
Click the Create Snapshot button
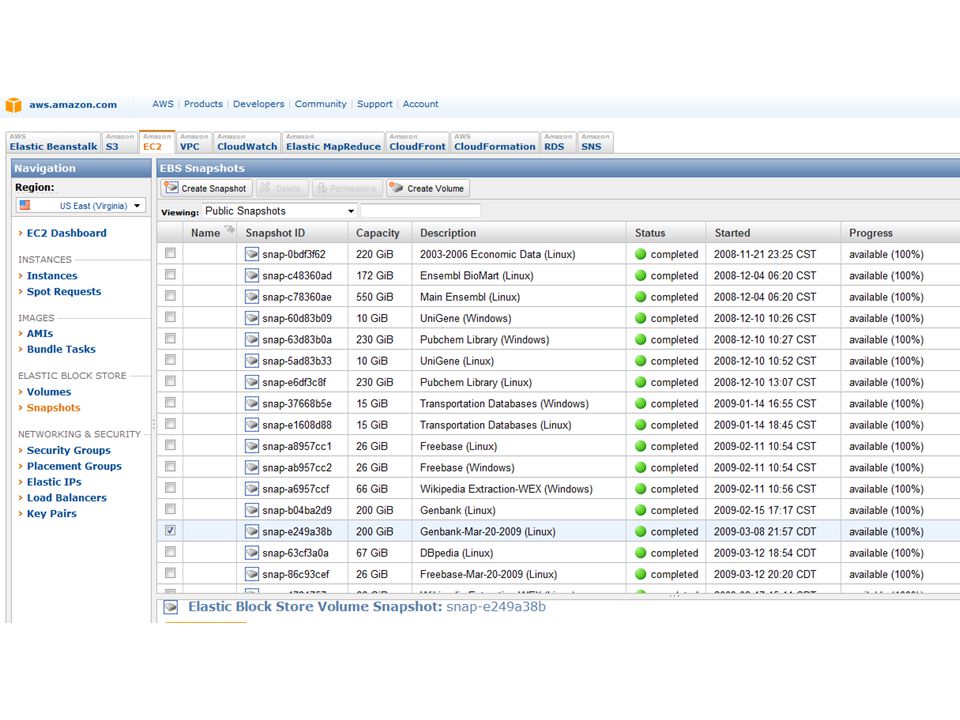tap(206, 189)
